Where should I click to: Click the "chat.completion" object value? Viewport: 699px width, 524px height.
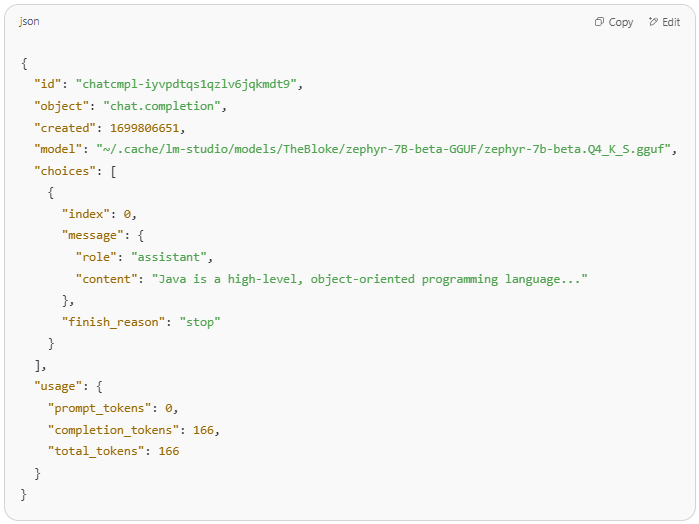click(x=162, y=106)
